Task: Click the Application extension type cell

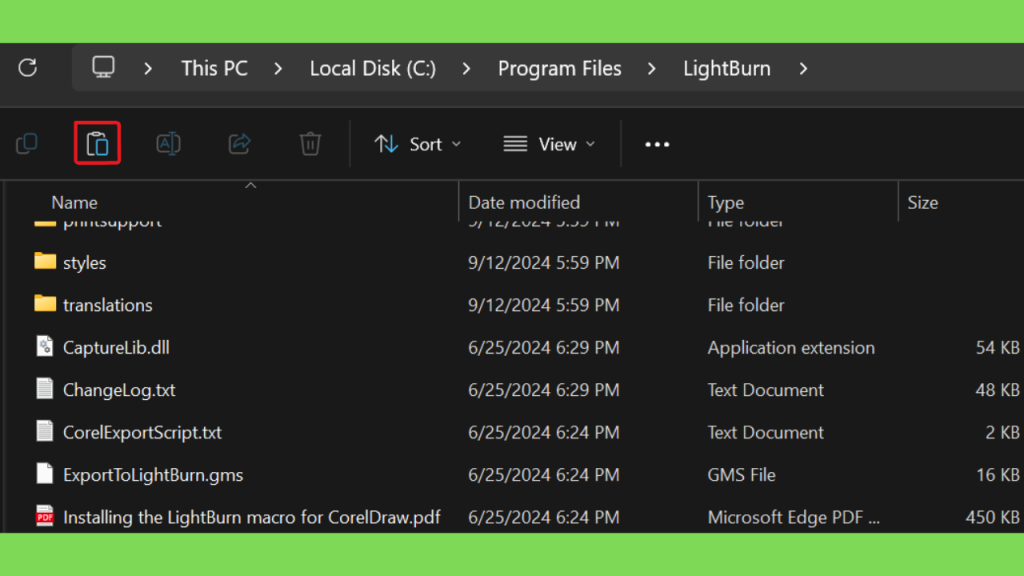Action: [791, 347]
